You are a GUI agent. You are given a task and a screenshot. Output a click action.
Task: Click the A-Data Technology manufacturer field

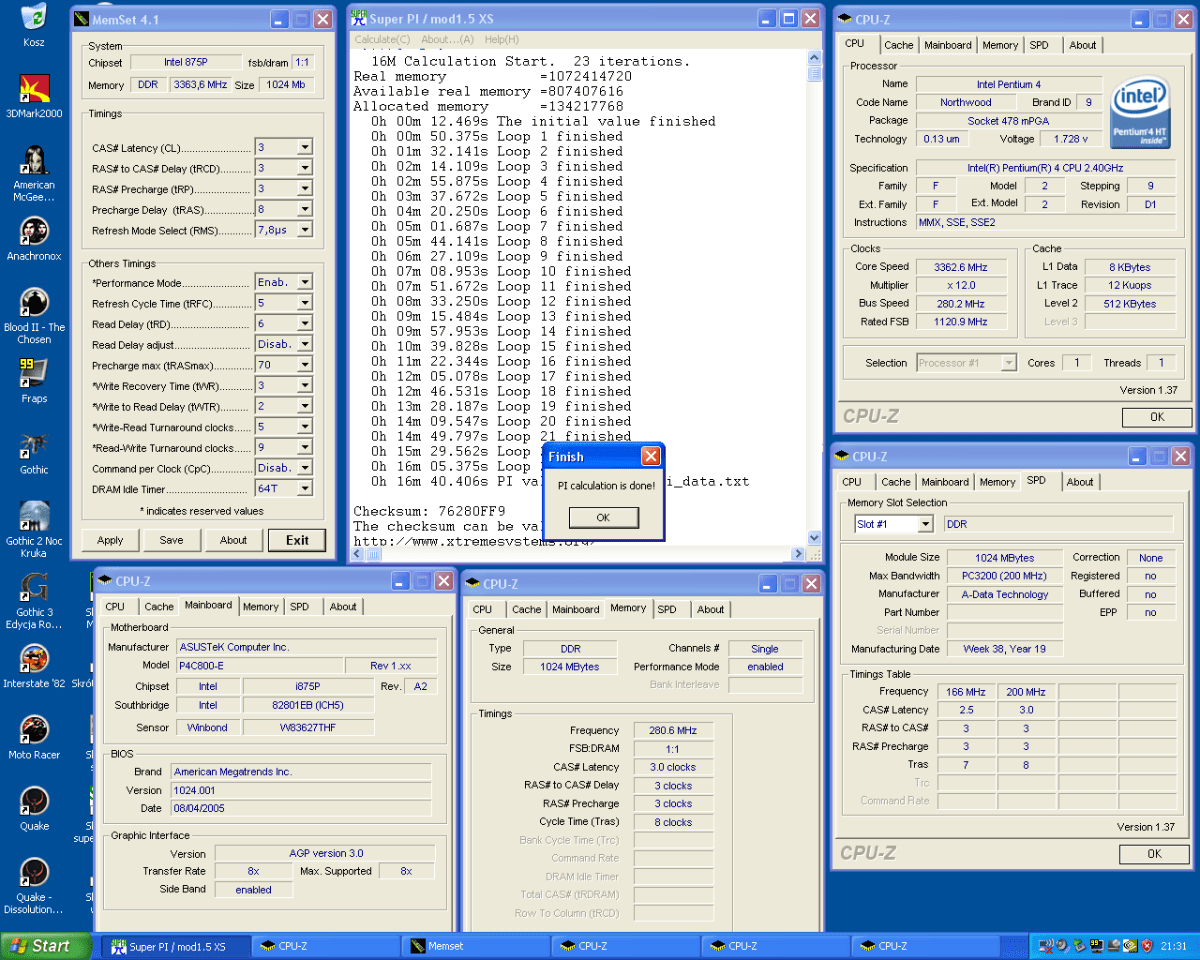(1004, 594)
